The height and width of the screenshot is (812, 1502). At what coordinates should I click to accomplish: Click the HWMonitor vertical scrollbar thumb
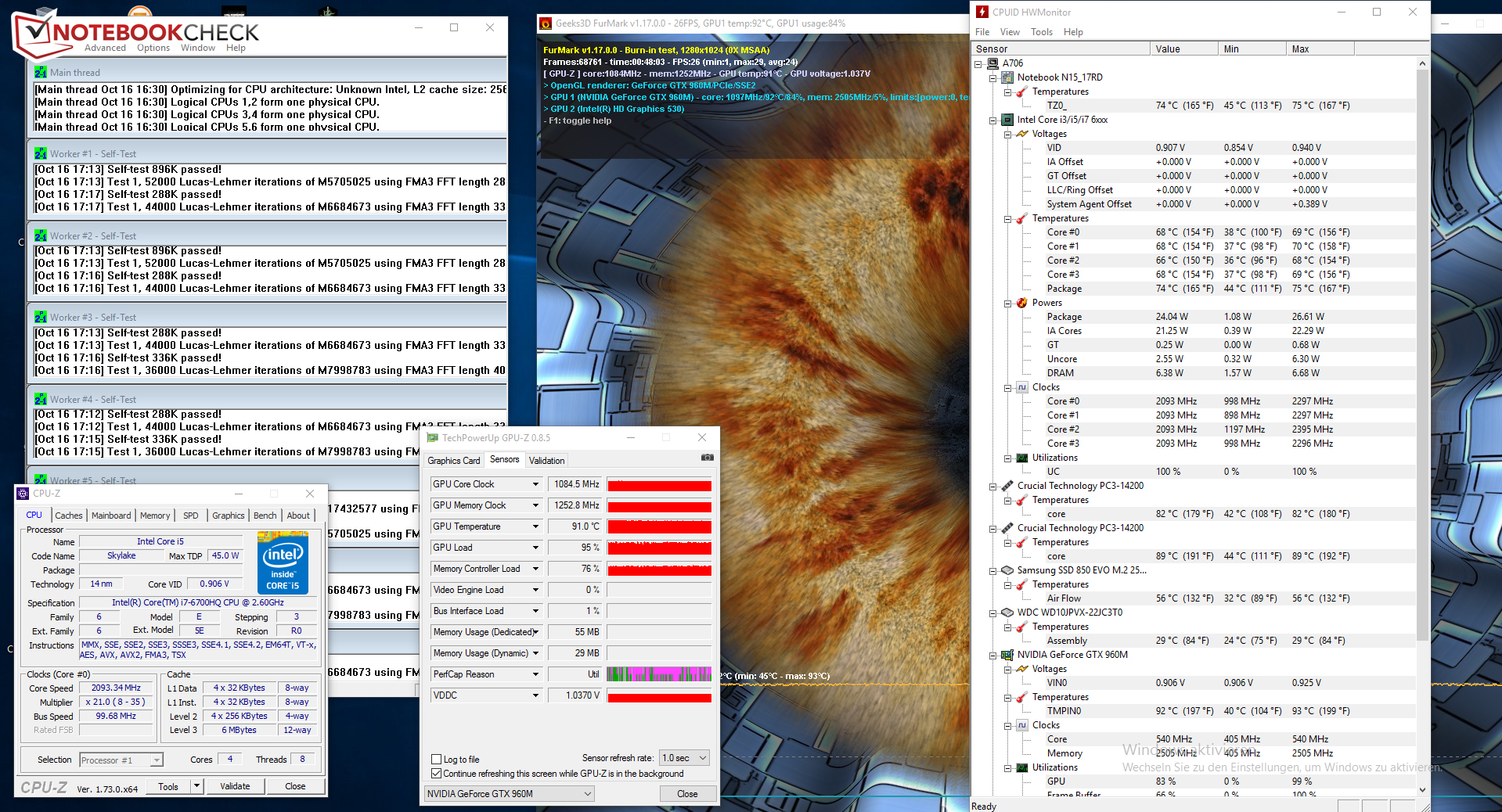(1422, 356)
